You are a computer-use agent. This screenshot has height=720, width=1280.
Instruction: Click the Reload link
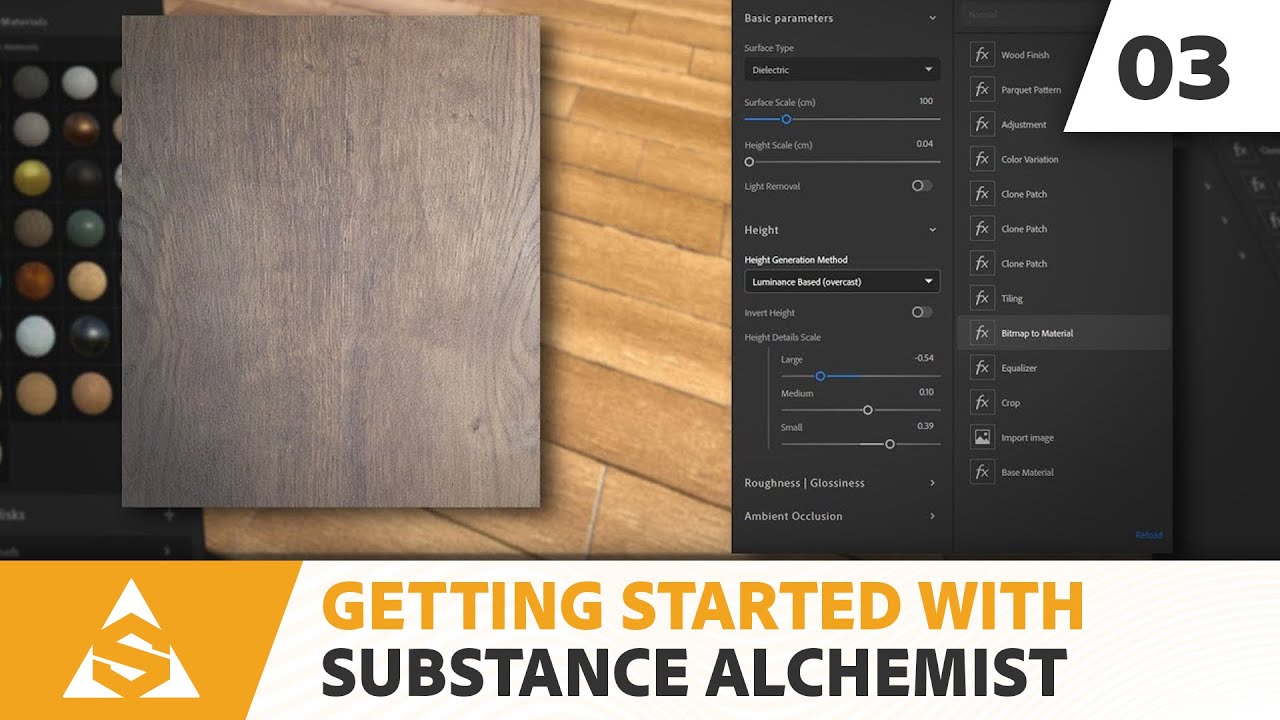[x=1149, y=535]
